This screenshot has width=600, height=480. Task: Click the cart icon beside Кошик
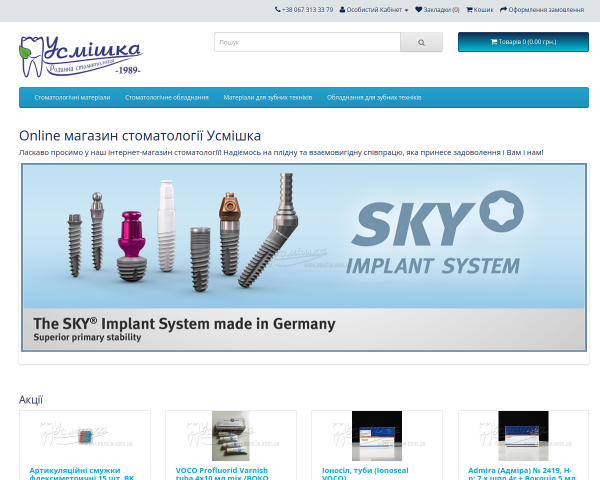469,10
